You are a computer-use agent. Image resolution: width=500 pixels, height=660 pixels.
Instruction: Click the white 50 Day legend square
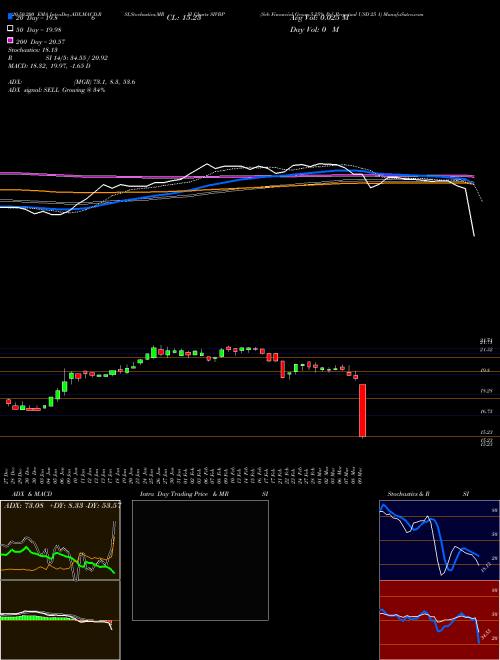[11, 29]
